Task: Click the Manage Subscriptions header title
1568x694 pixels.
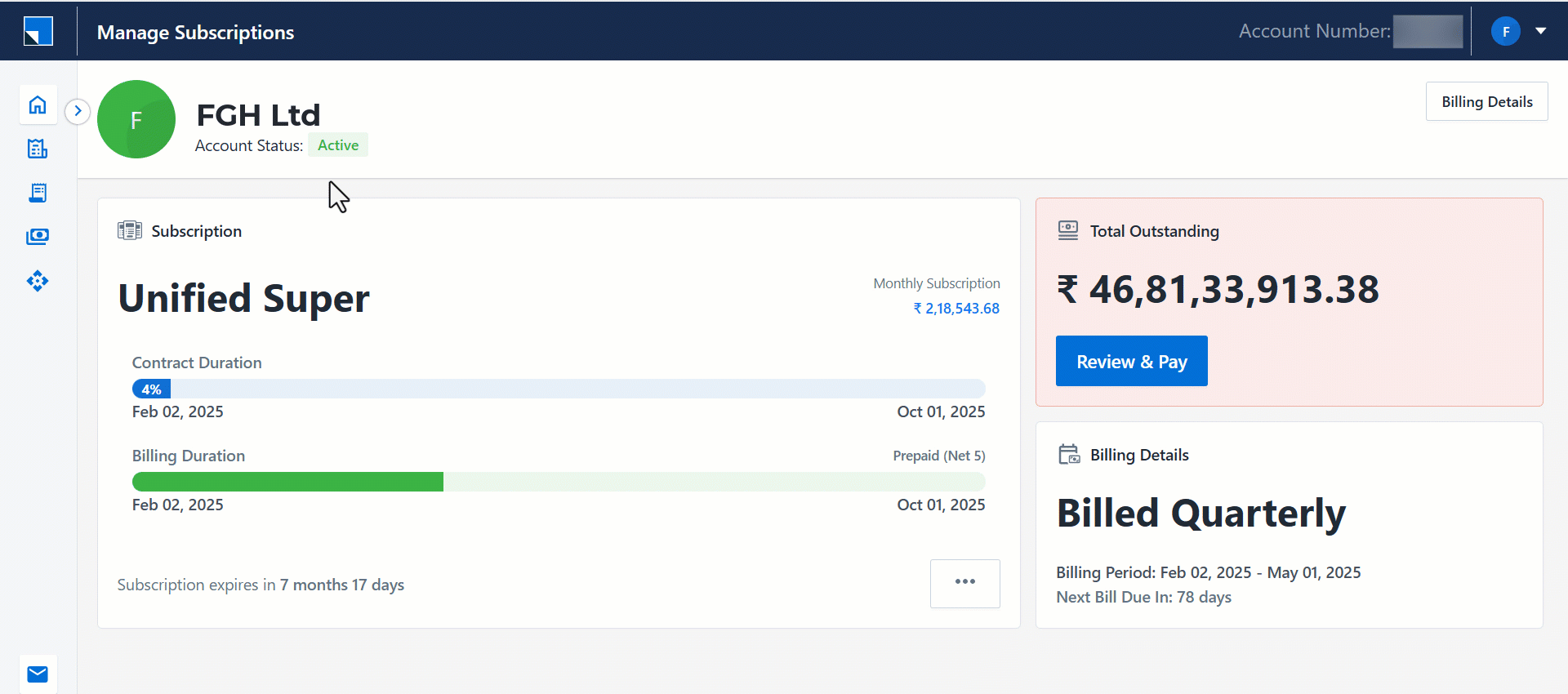Action: [195, 32]
